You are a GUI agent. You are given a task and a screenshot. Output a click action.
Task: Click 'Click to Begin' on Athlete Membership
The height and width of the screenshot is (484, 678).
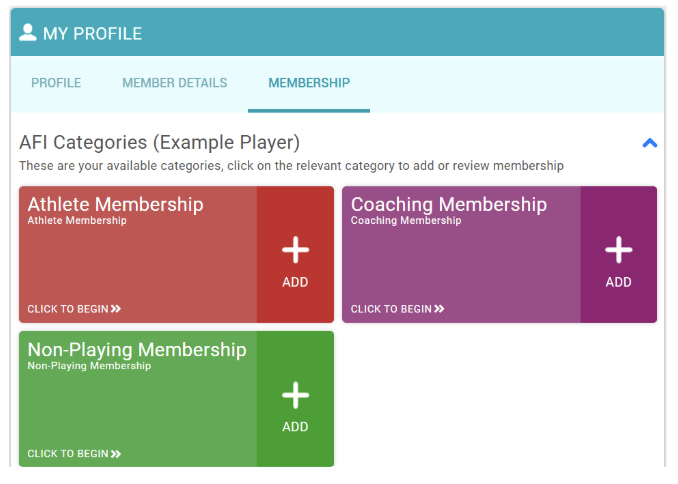[x=68, y=309]
